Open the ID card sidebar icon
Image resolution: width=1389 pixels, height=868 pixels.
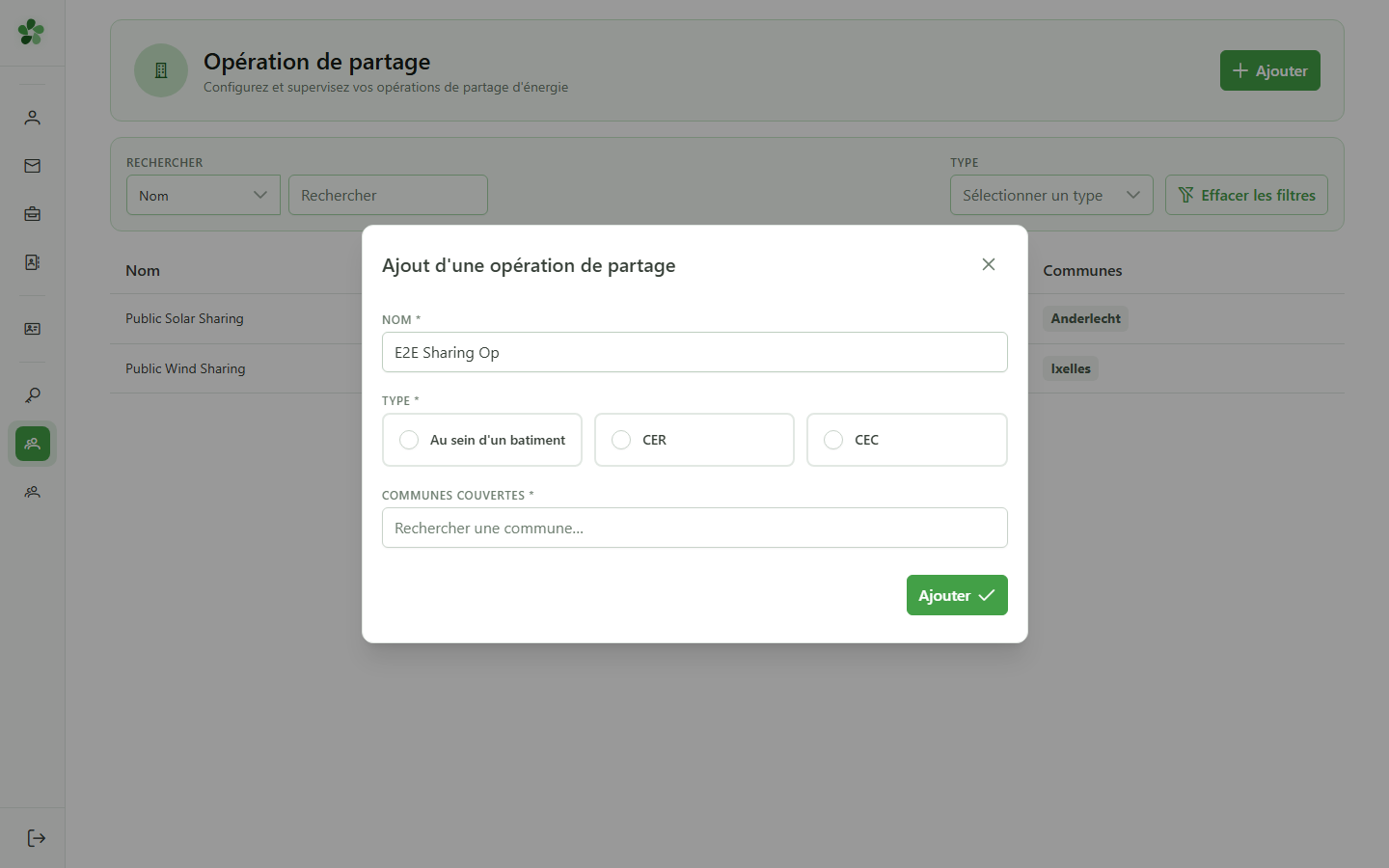pos(33,329)
